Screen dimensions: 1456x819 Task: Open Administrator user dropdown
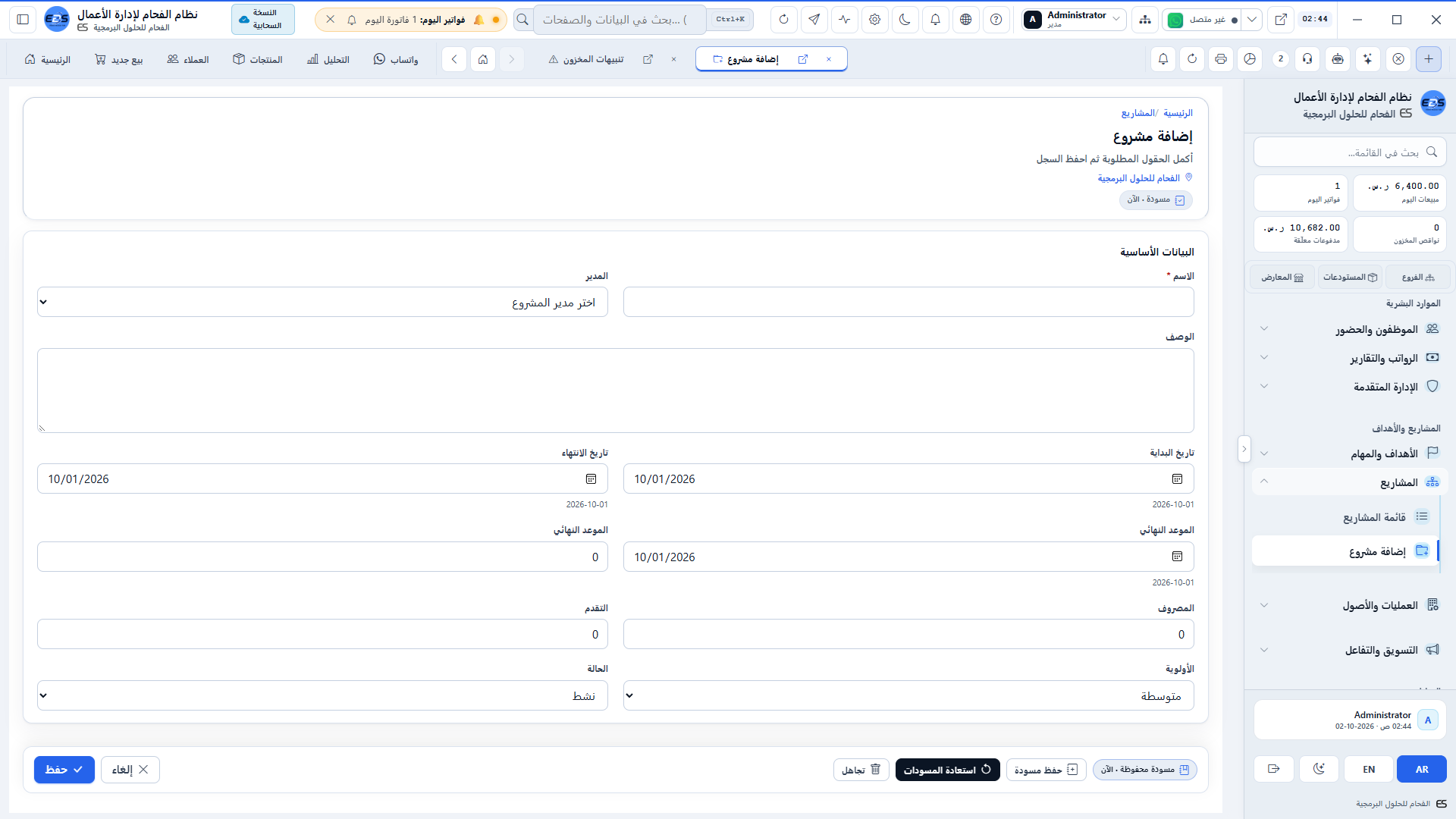pos(1073,20)
